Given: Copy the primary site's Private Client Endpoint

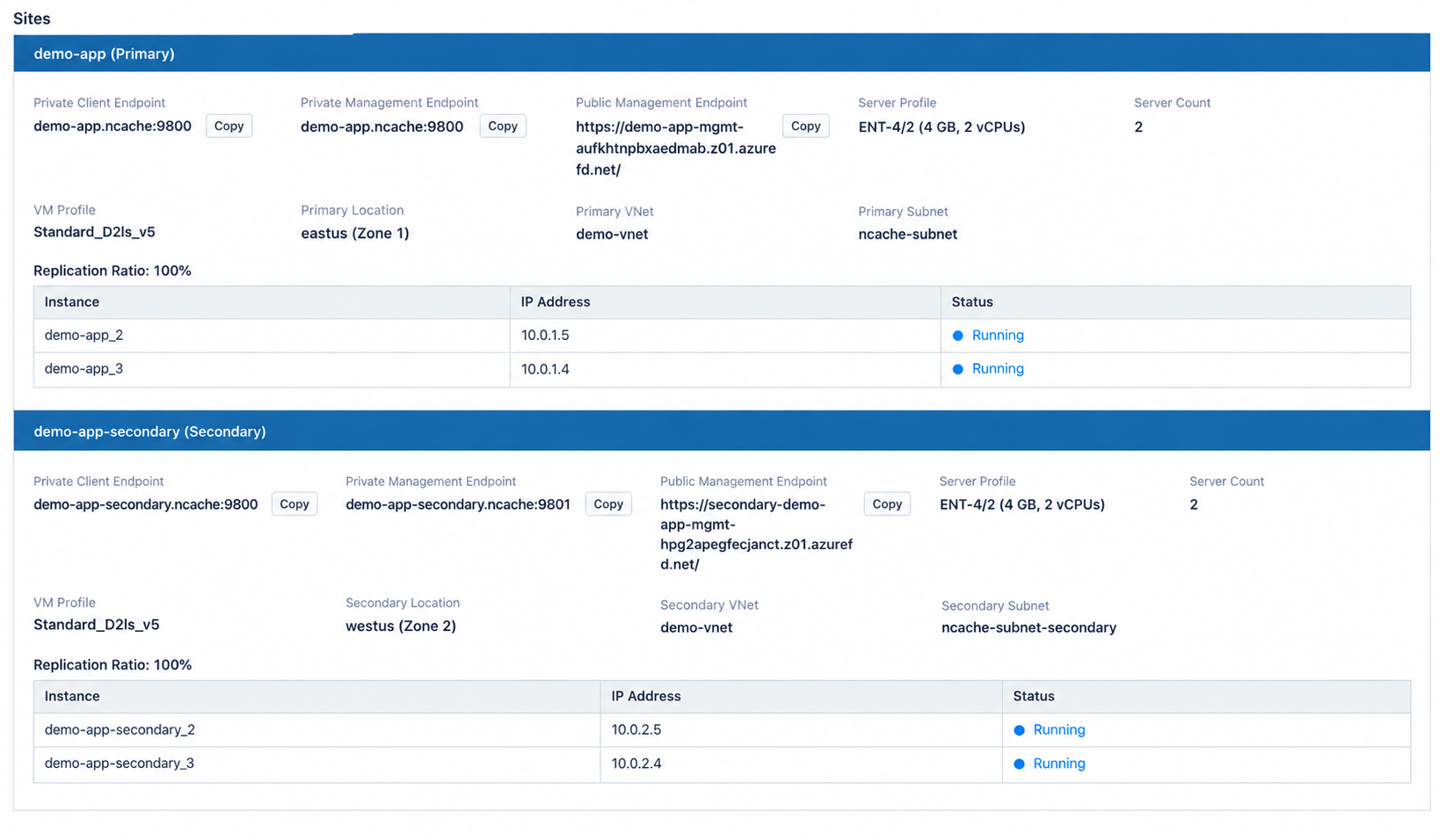Looking at the screenshot, I should tap(229, 126).
